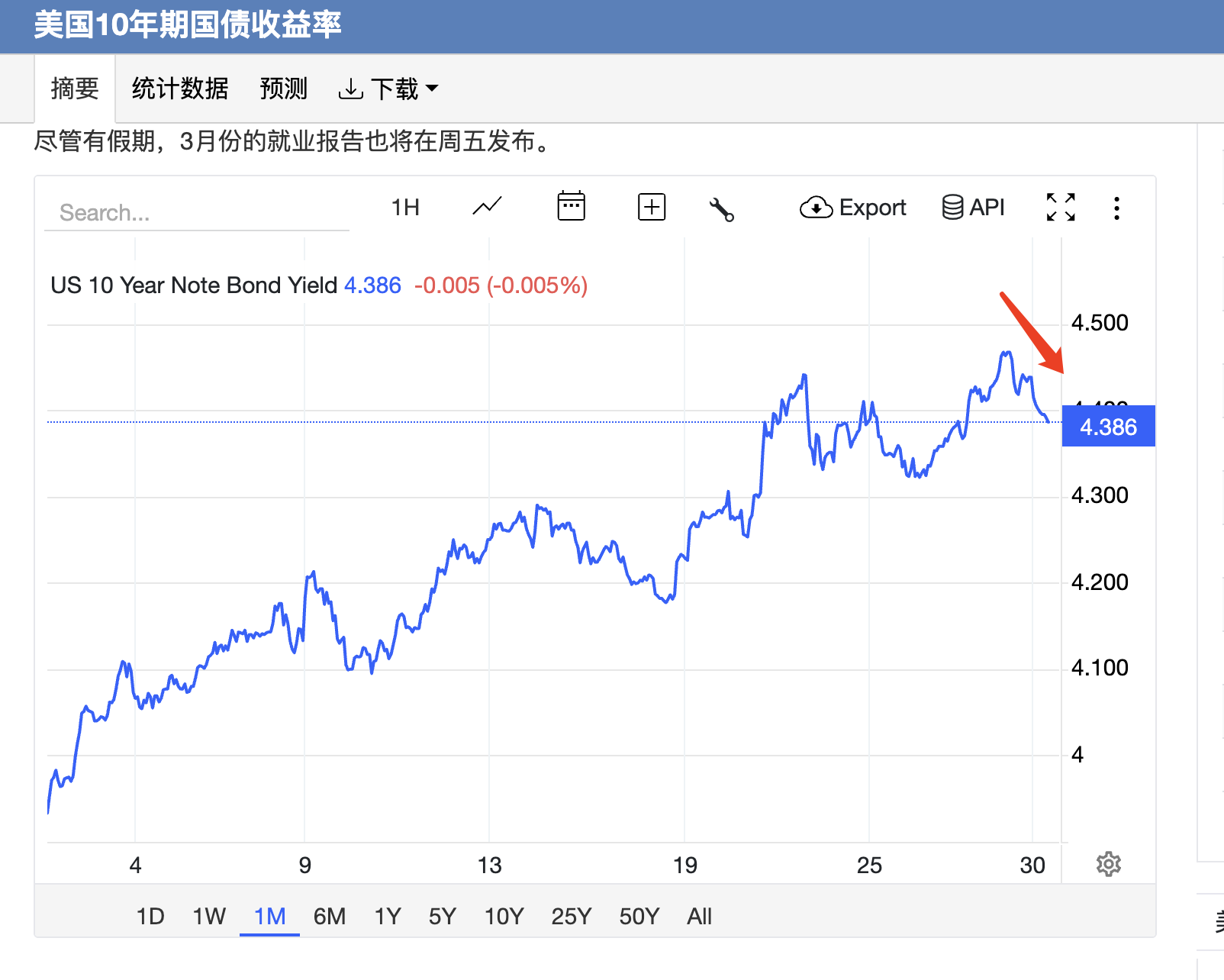Click the fullscreen expand icon

[1060, 207]
